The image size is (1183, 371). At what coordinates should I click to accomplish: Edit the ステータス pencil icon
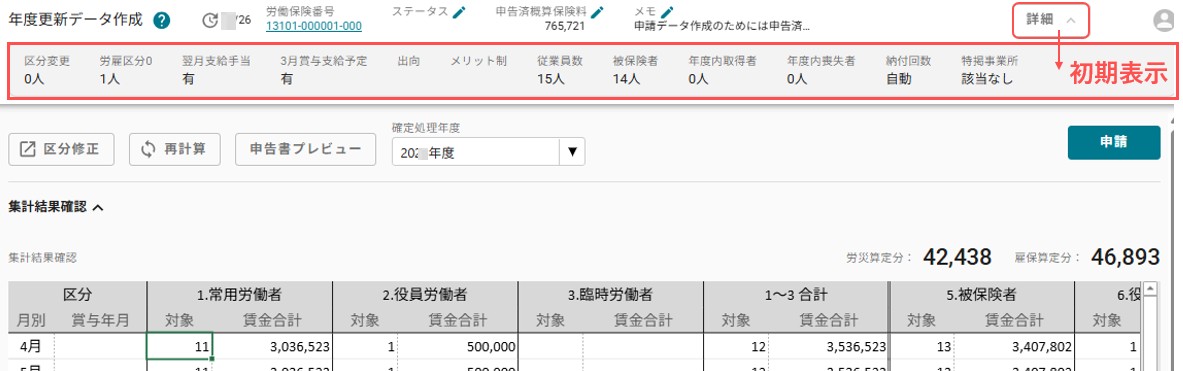pos(459,11)
